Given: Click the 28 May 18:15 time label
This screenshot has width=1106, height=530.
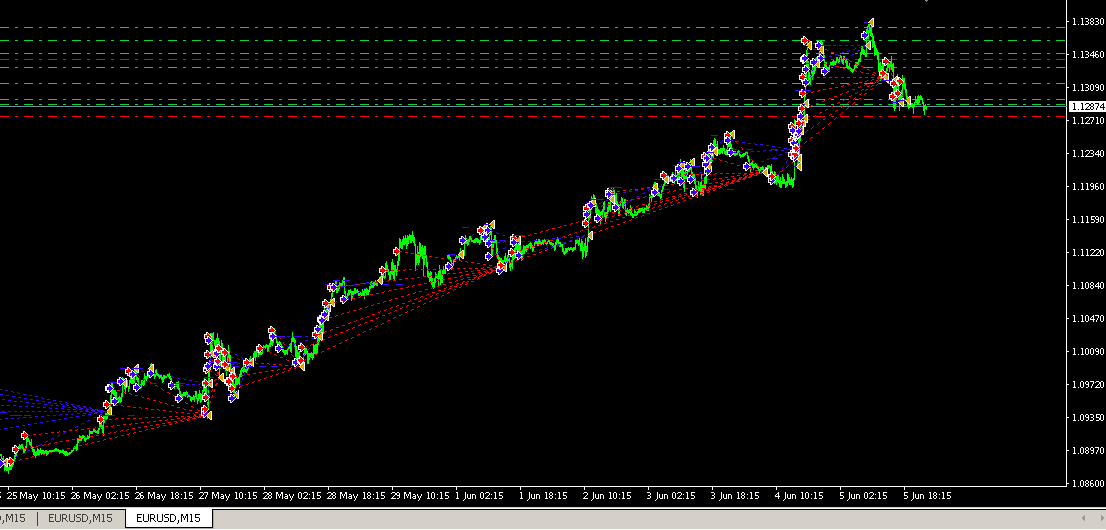Looking at the screenshot, I should click(x=357, y=496).
